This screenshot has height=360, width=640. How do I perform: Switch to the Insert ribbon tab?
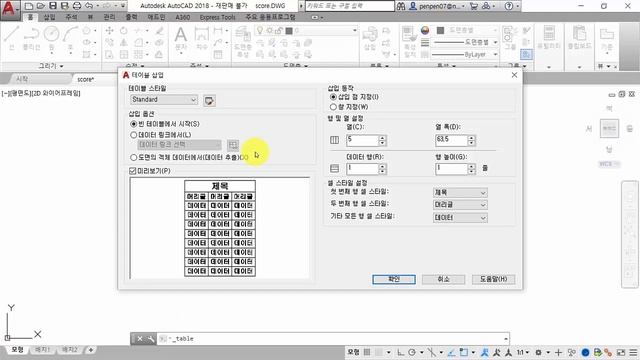pyautogui.click(x=49, y=17)
